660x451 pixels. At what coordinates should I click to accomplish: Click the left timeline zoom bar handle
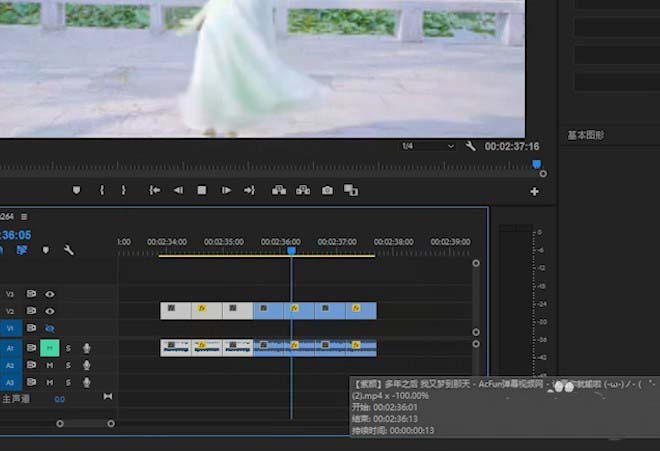click(60, 424)
